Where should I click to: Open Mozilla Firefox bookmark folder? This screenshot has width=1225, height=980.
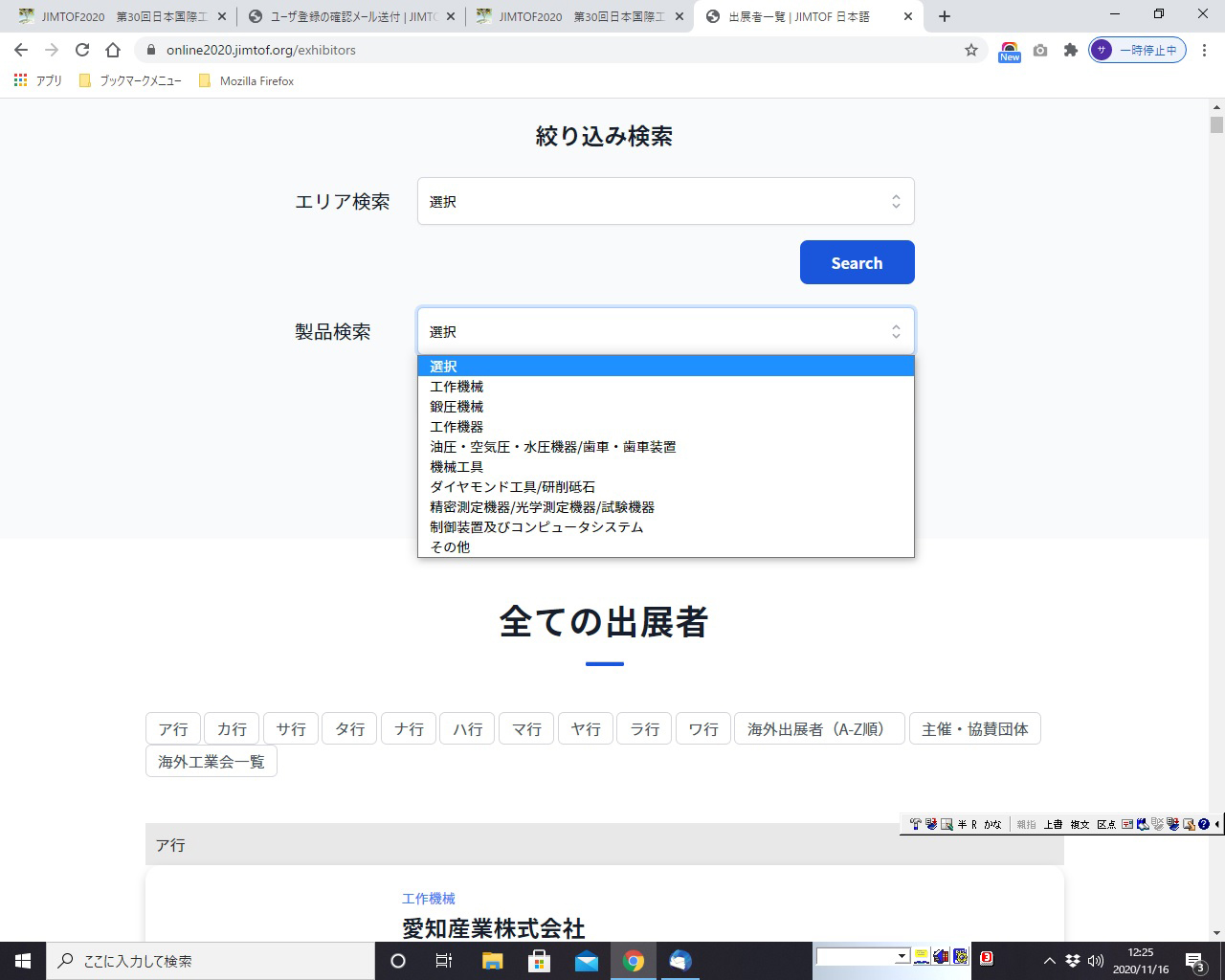point(246,81)
